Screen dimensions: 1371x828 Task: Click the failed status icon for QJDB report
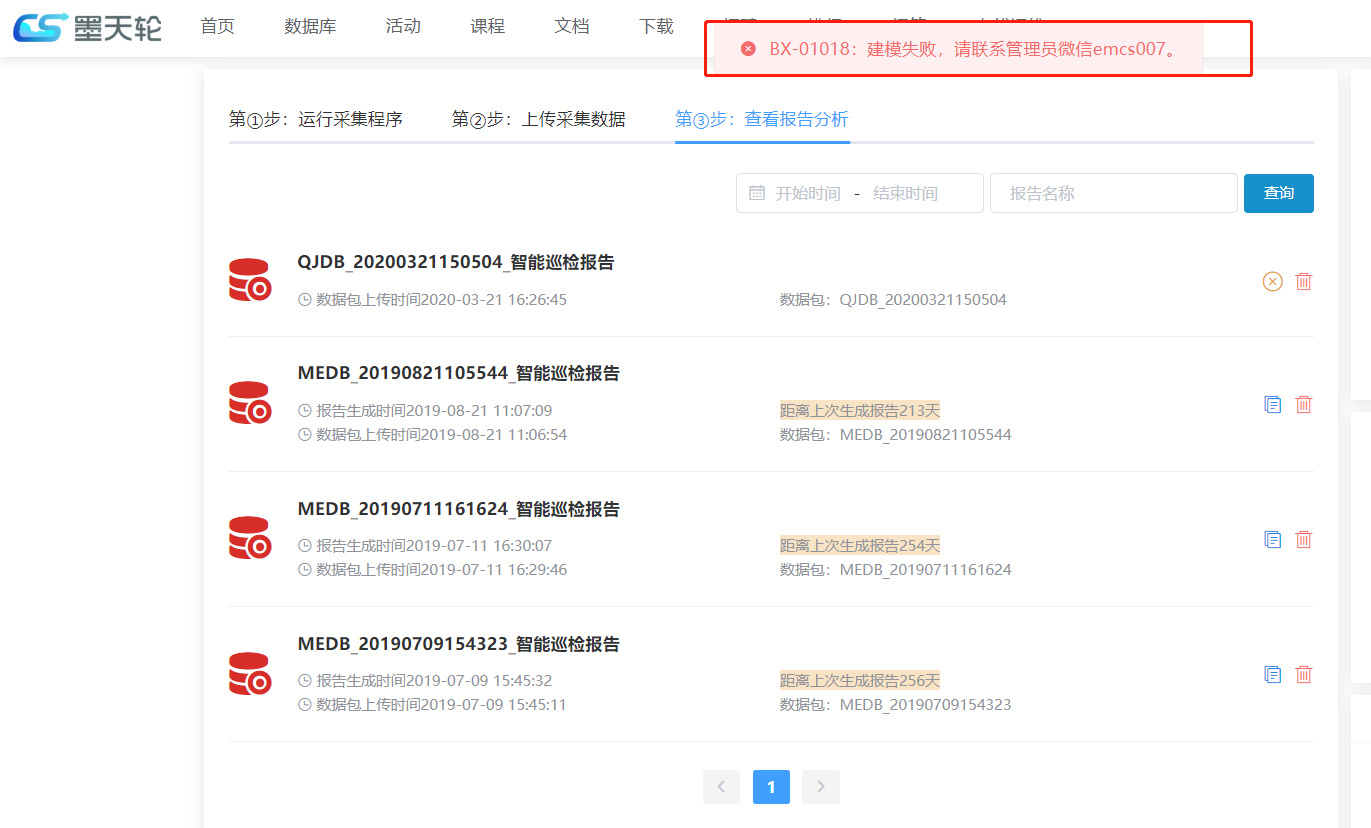point(1272,282)
